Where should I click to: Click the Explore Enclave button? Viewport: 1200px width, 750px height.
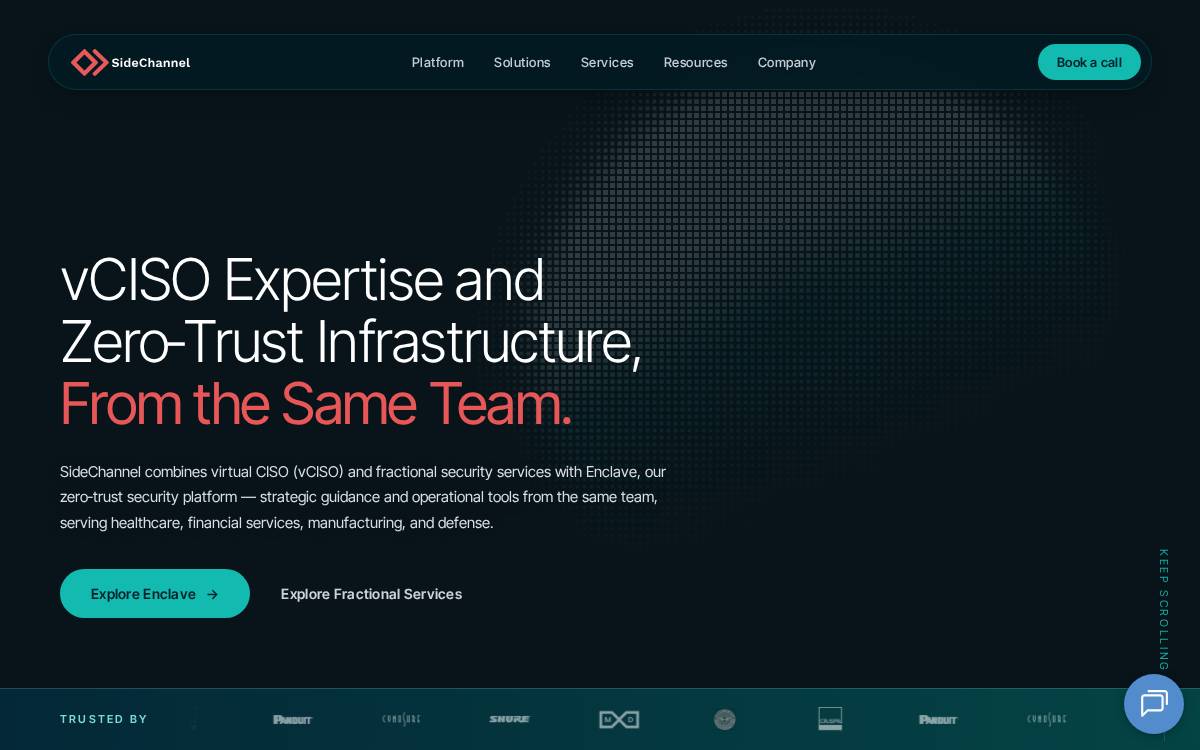155,594
